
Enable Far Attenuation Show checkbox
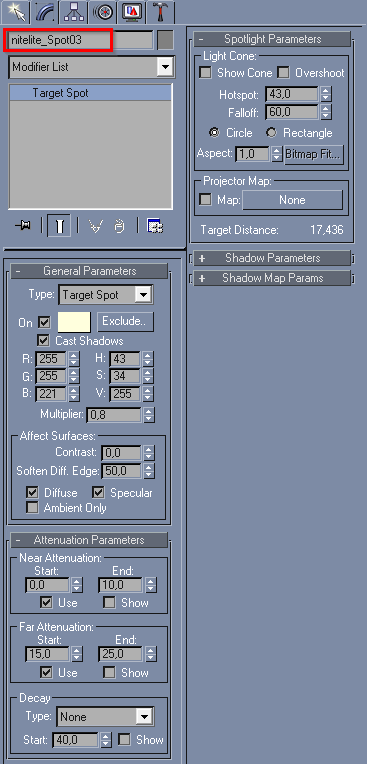(109, 672)
